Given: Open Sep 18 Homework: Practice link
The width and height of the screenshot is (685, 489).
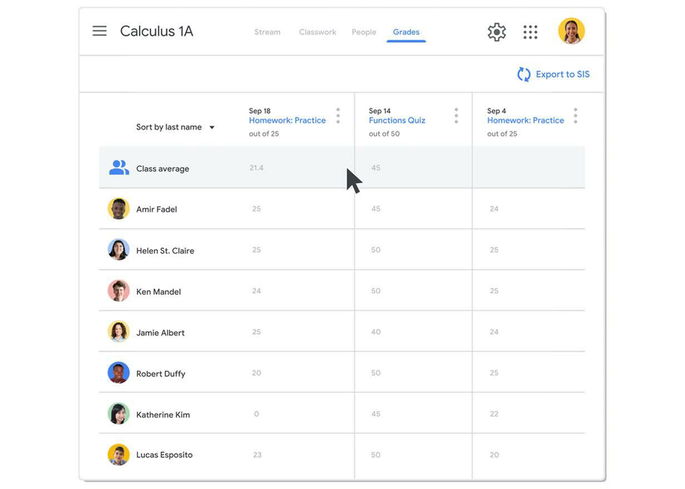Looking at the screenshot, I should pyautogui.click(x=287, y=120).
